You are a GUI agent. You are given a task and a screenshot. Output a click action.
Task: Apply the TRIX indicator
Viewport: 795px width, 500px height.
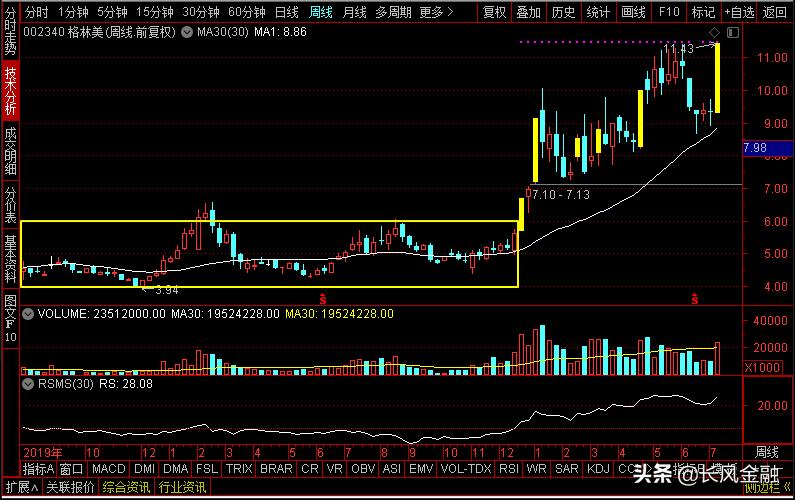pyautogui.click(x=239, y=469)
